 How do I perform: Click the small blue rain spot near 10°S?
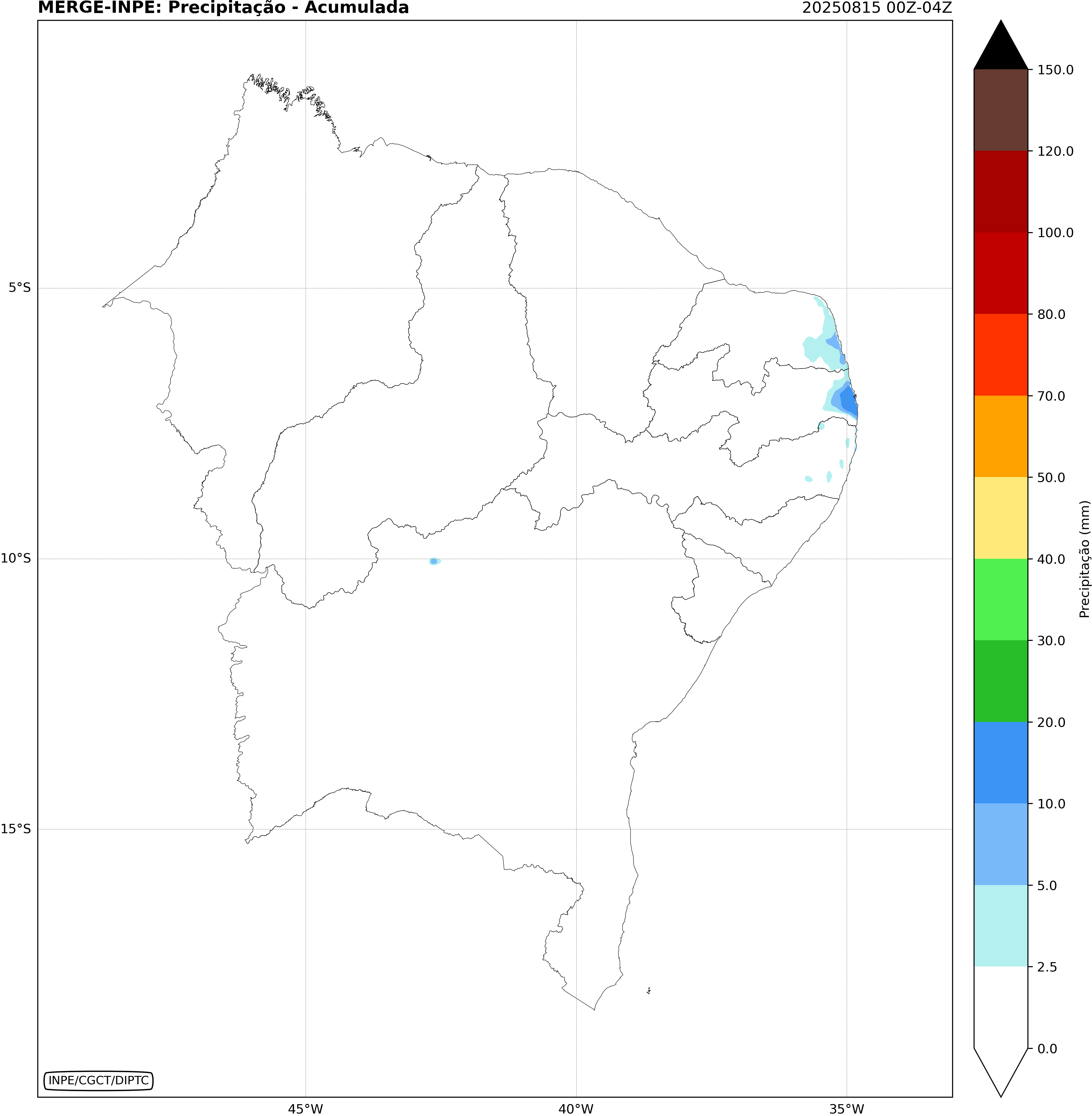click(x=434, y=562)
